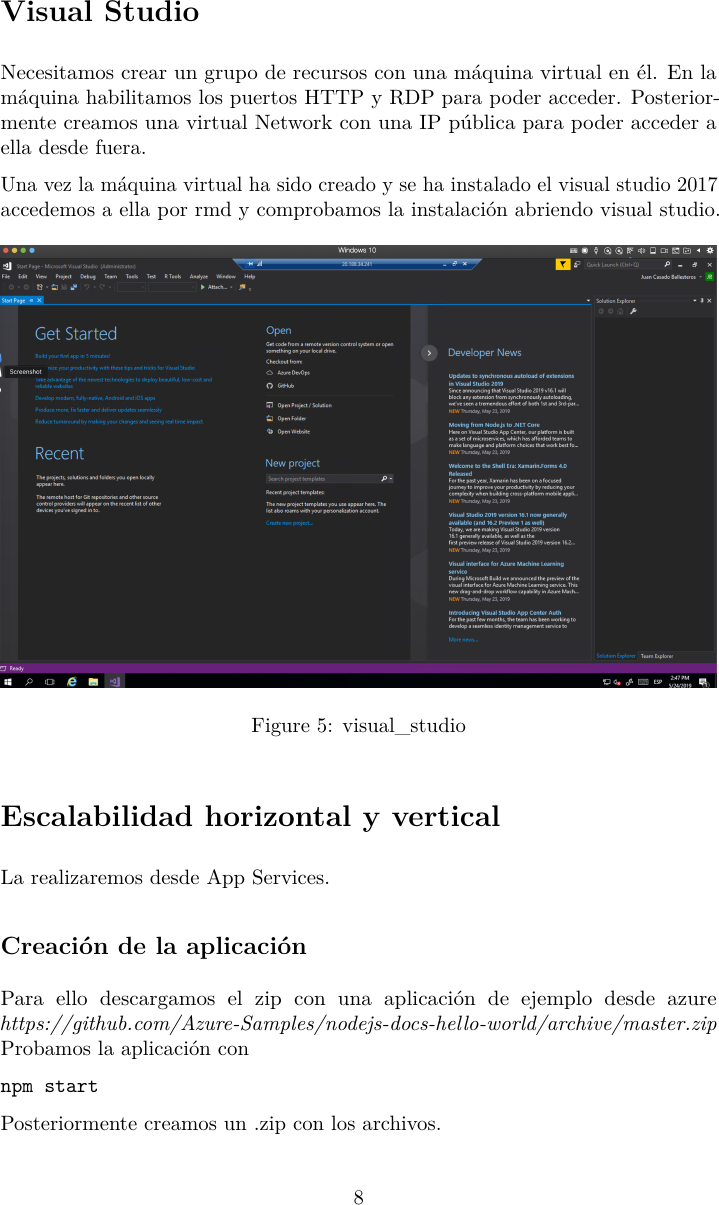This screenshot has width=719, height=1205.
Task: Click Develop modern, fully-native Android and iOS apps
Action: pyautogui.click(x=95, y=397)
